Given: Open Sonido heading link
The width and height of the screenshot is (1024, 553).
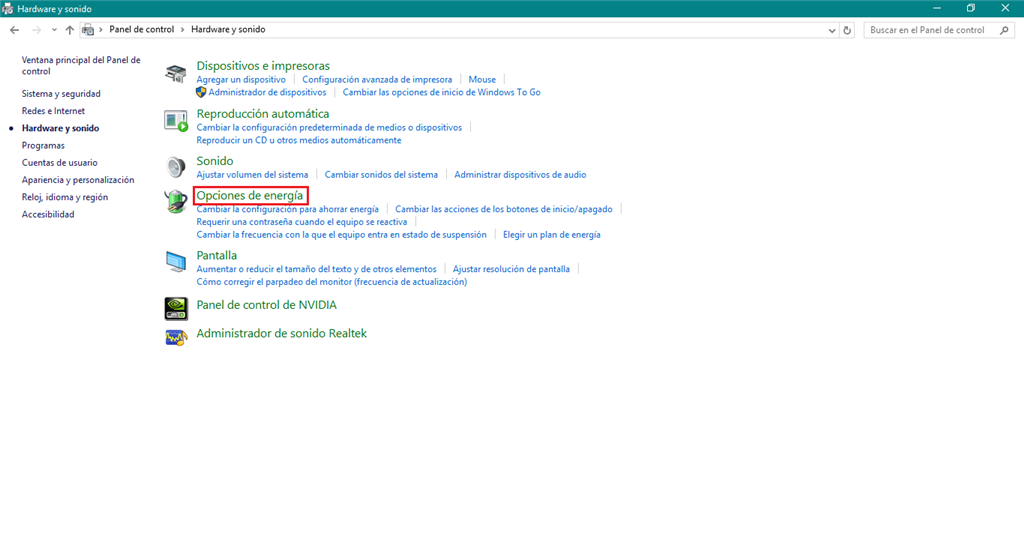Looking at the screenshot, I should pyautogui.click(x=215, y=161).
